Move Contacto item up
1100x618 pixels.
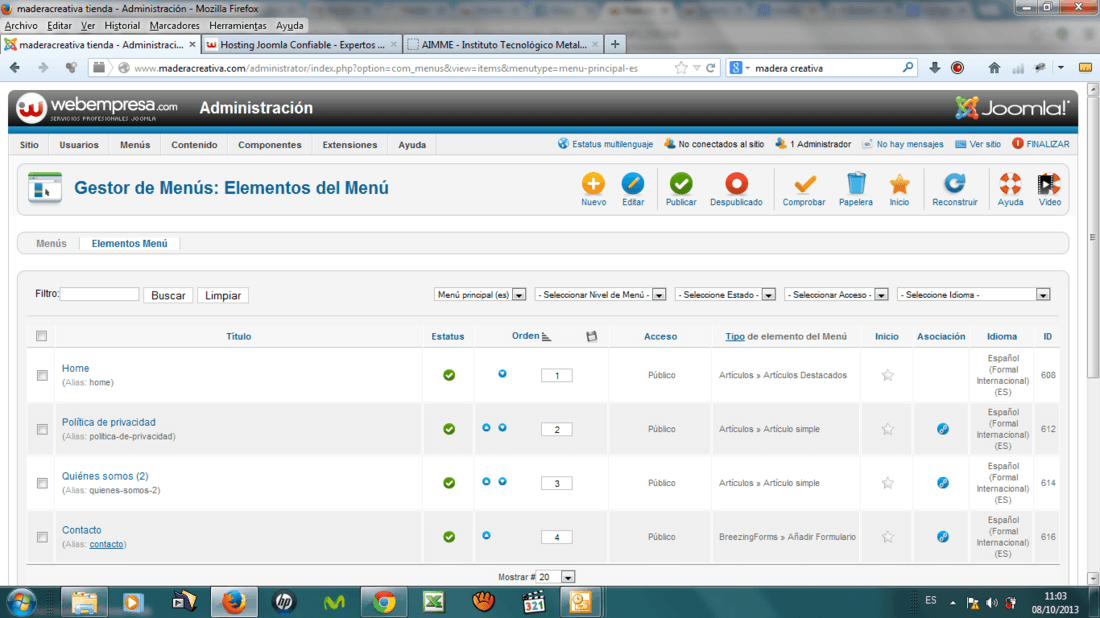click(486, 536)
